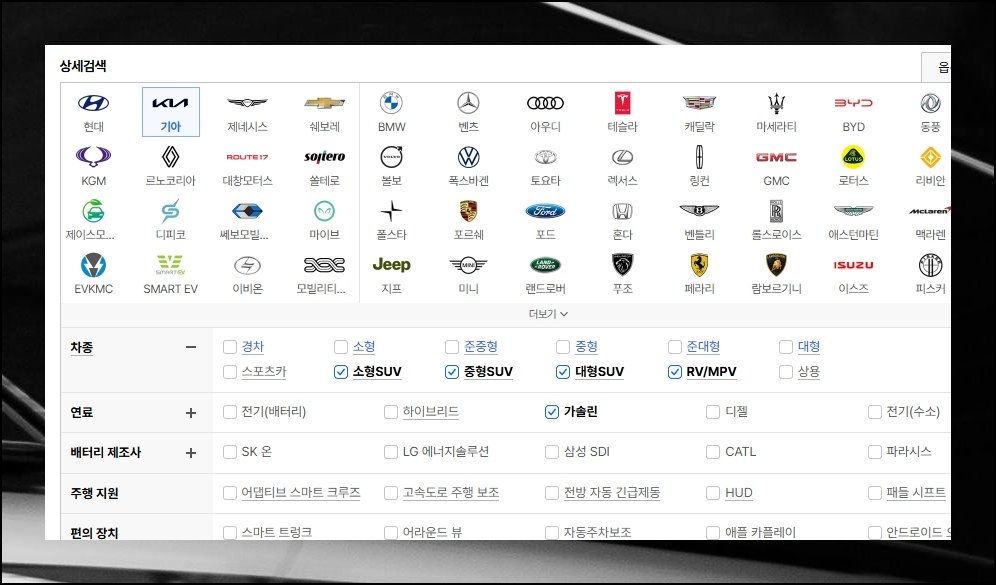The height and width of the screenshot is (585, 996).
Task: Select the Lotus (로터스) brand logo
Action: click(x=854, y=157)
